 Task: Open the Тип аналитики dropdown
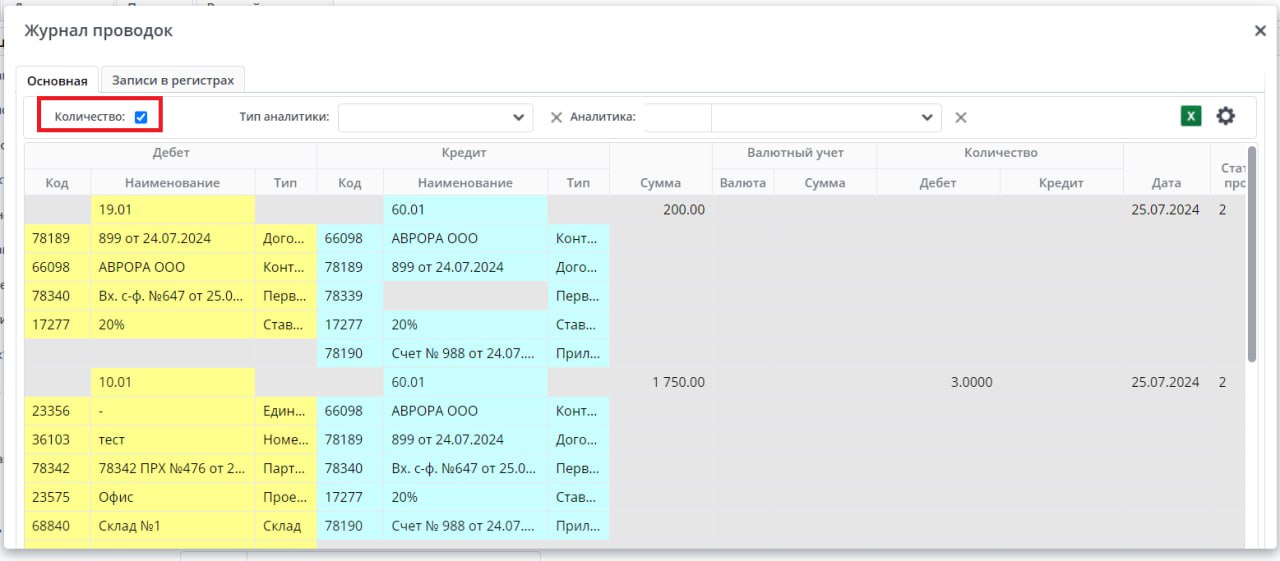click(435, 117)
